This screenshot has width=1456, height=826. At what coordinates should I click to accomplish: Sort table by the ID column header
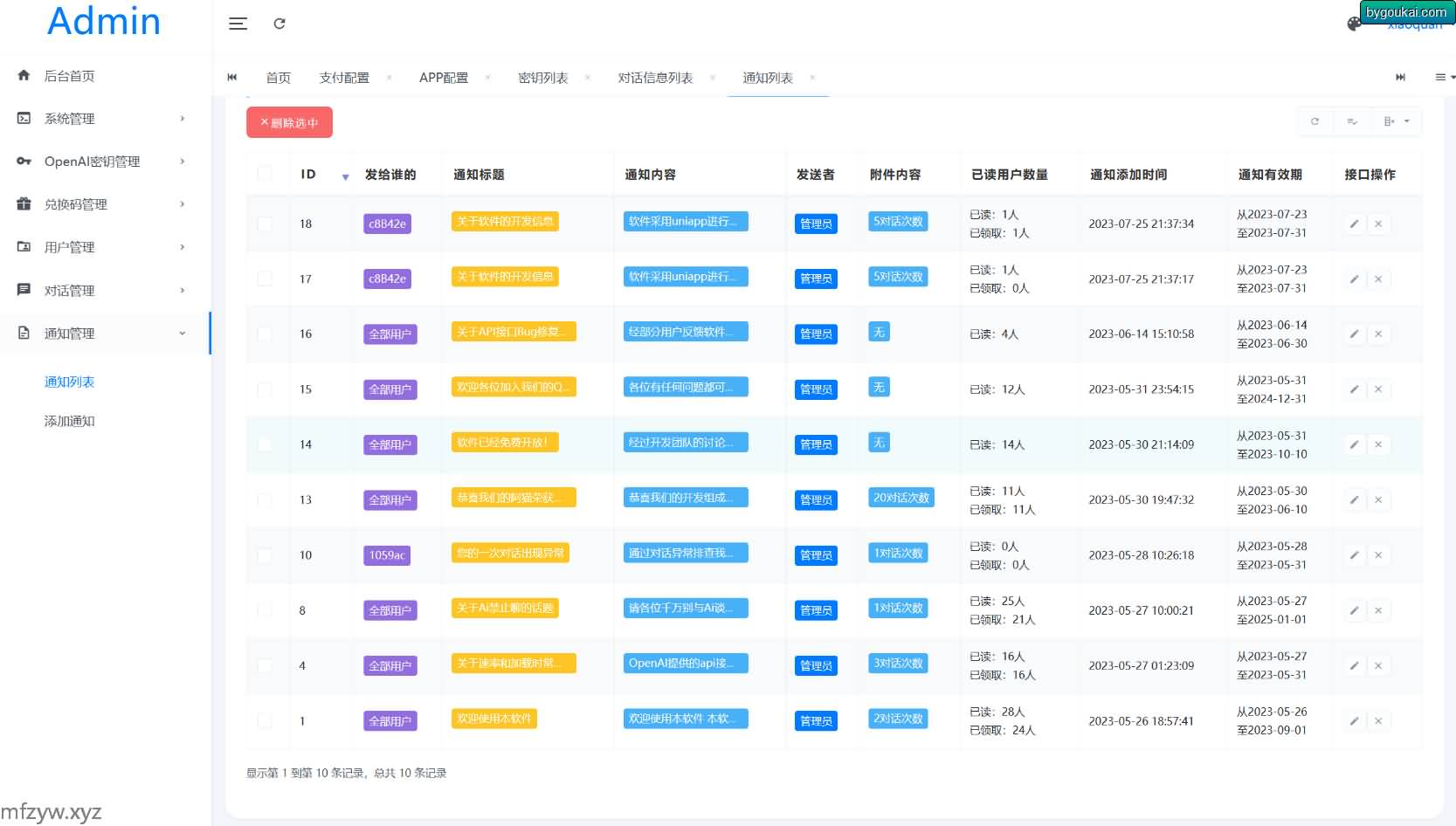coord(308,175)
